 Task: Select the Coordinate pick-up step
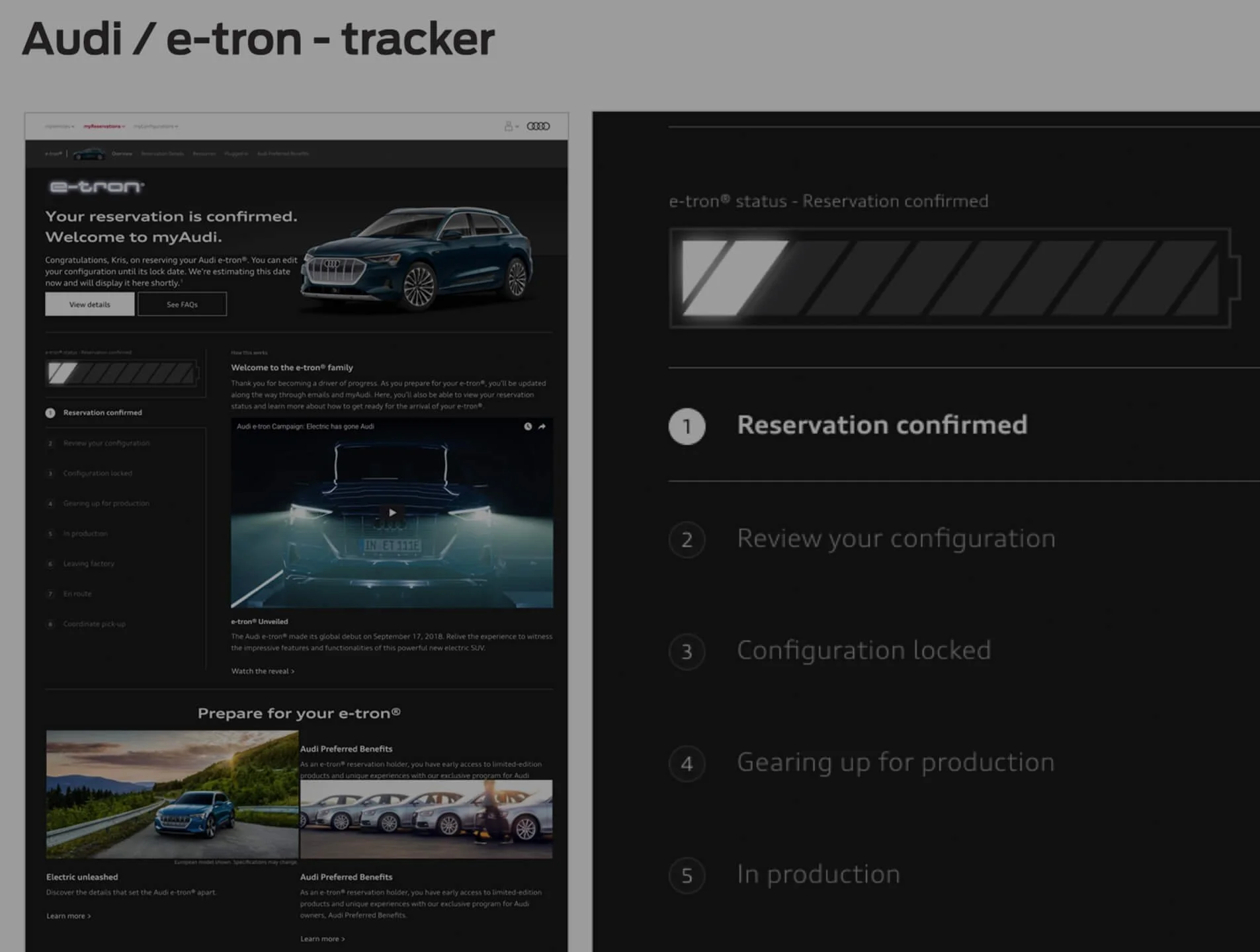click(95, 624)
